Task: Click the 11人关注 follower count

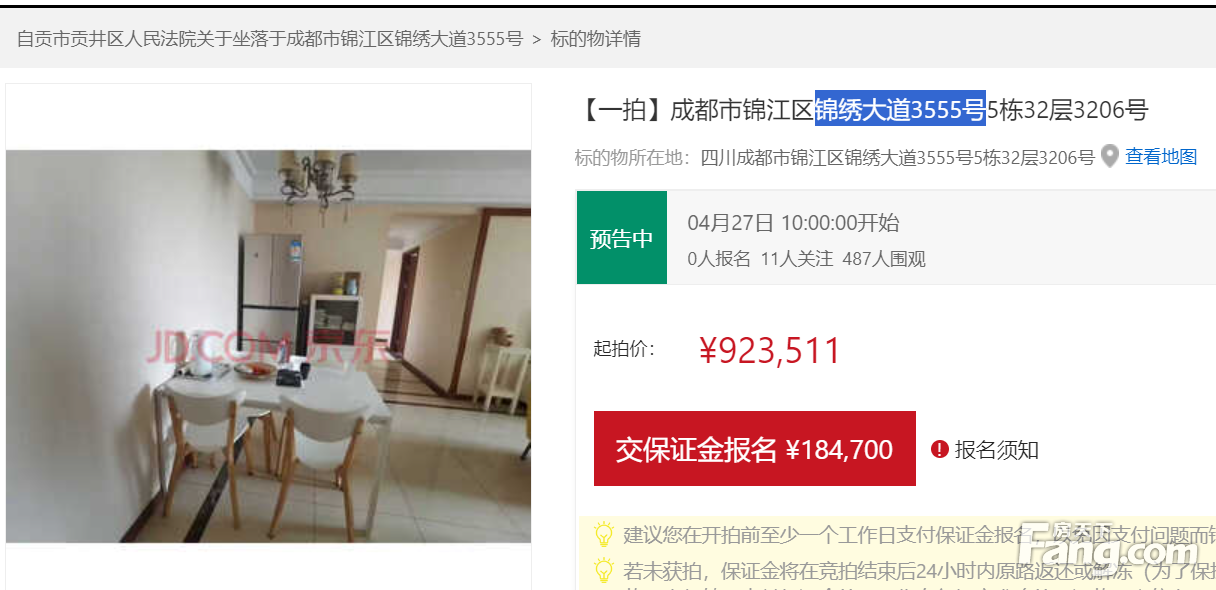Action: click(x=797, y=259)
